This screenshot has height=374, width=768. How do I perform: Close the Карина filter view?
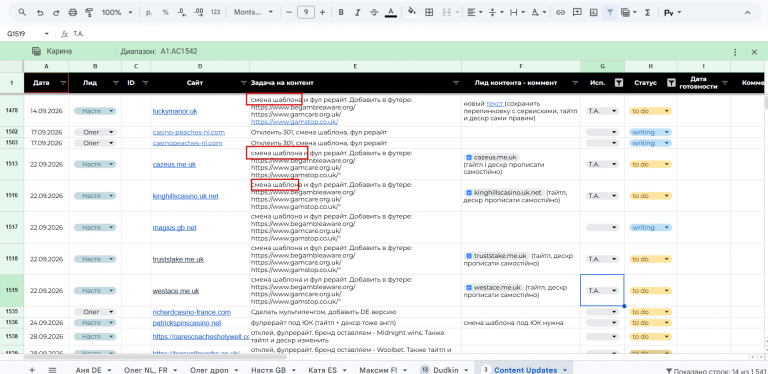754,51
